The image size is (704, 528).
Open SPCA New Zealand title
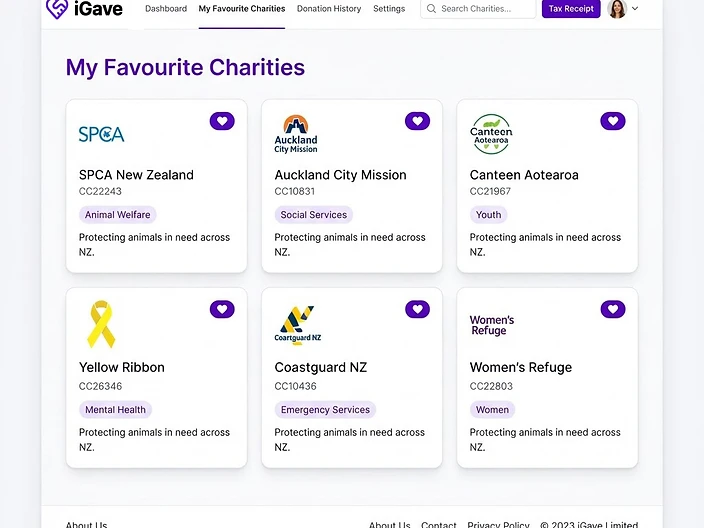tap(136, 175)
